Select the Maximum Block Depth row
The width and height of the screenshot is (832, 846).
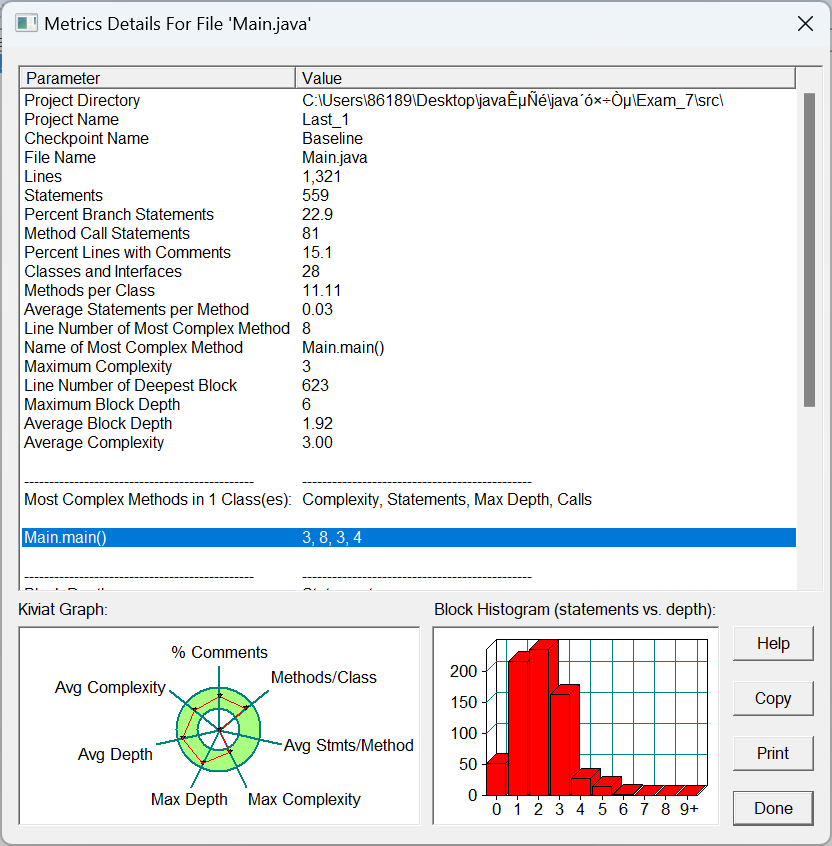coord(408,404)
